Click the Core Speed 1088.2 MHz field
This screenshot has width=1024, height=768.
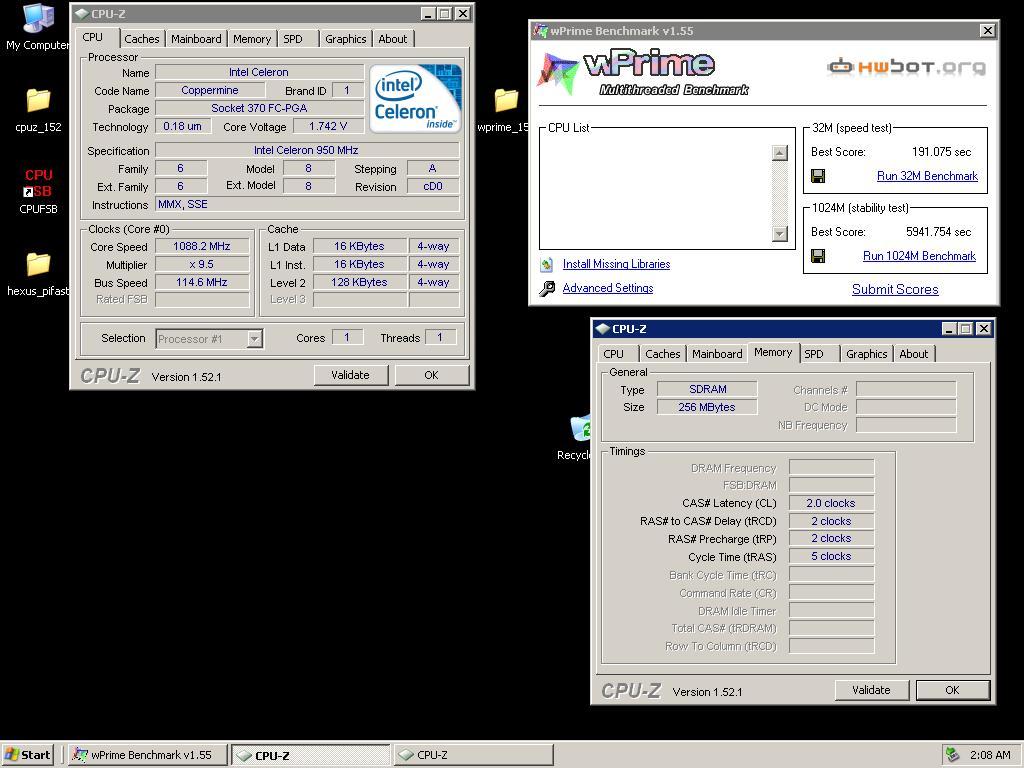tap(202, 246)
